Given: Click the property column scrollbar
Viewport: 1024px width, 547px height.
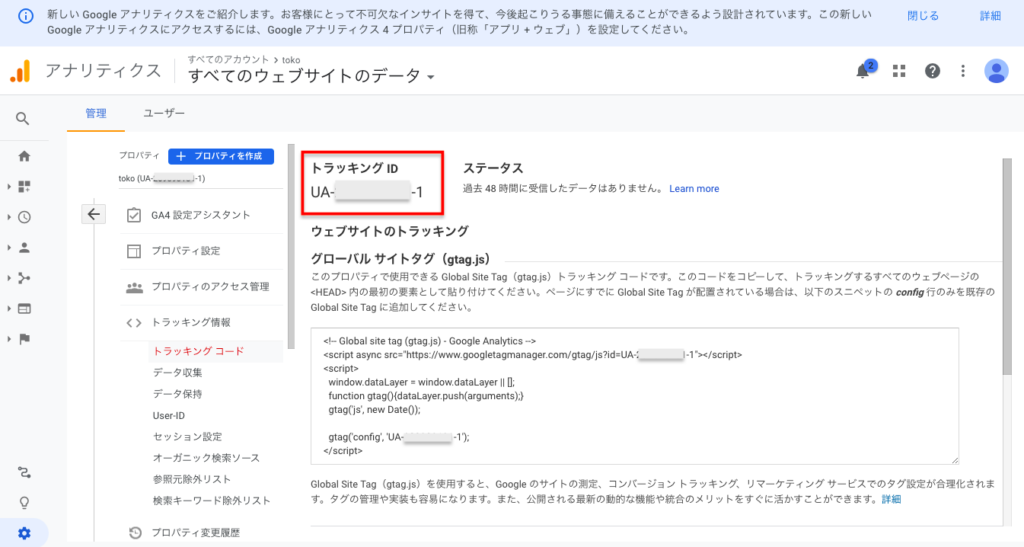Looking at the screenshot, I should tap(291, 247).
